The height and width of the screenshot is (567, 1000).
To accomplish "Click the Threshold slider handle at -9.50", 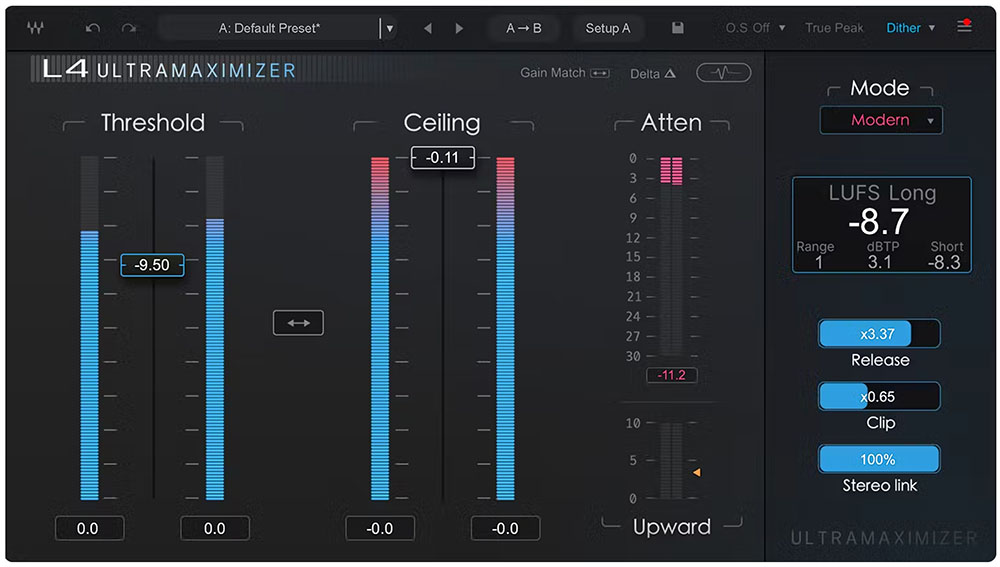I will (x=152, y=265).
